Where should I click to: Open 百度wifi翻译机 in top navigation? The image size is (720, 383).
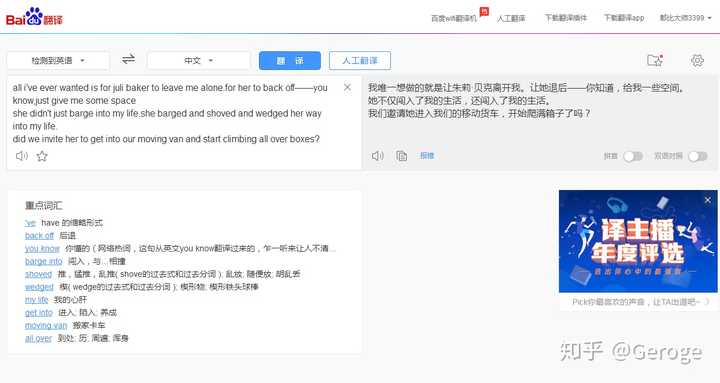454,18
